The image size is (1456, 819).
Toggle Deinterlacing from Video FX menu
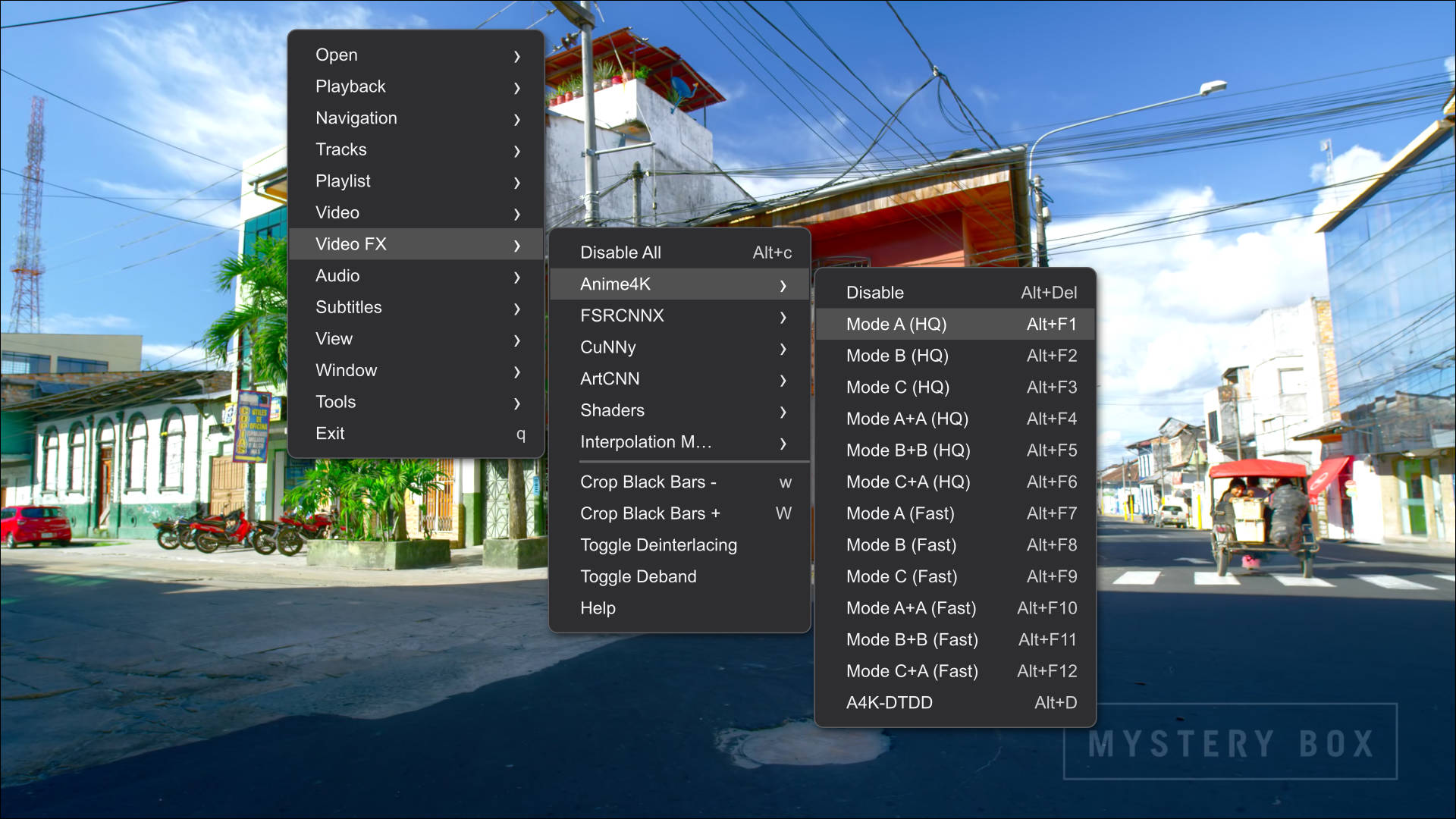click(679, 545)
